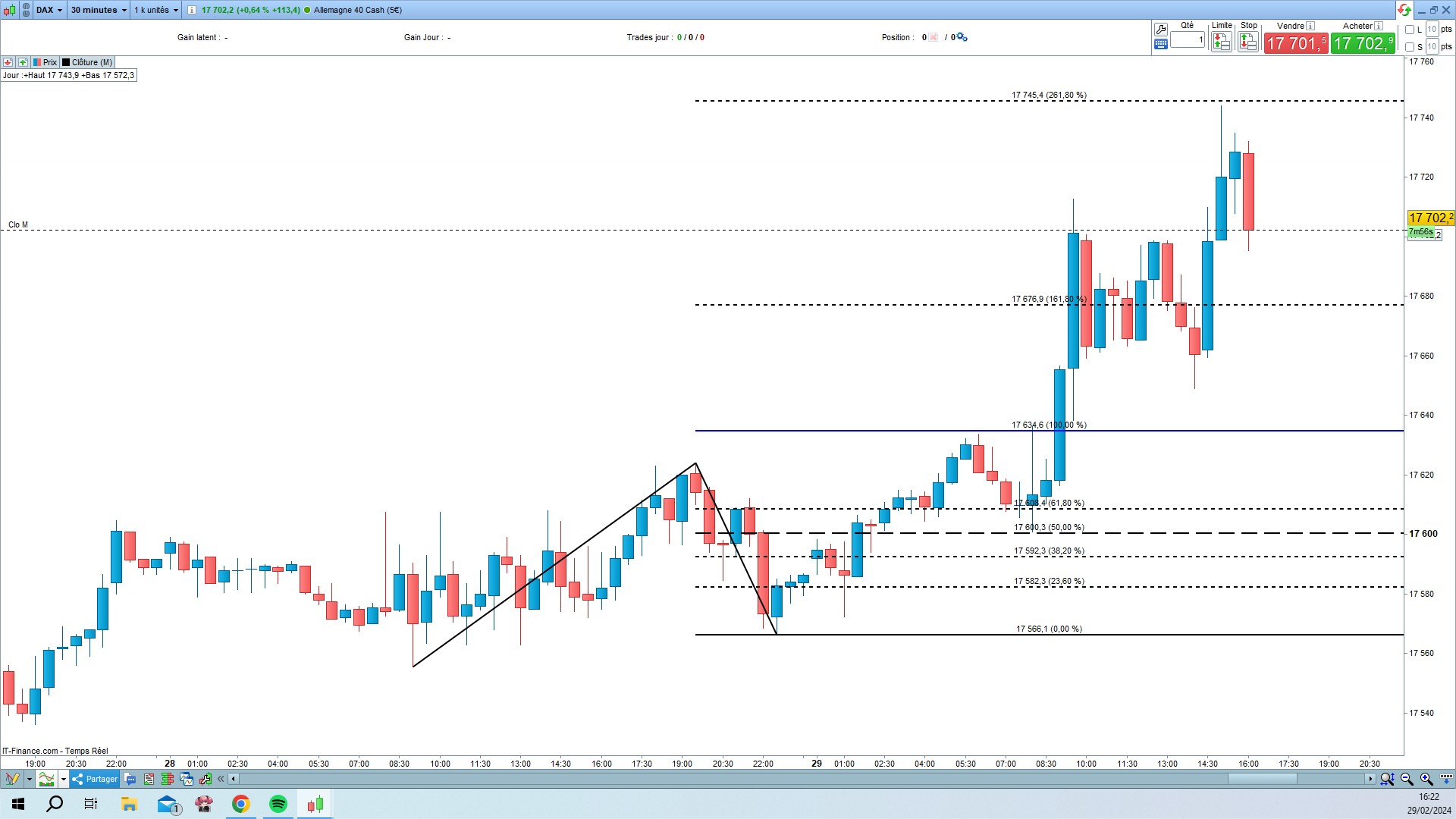Enable the L limit points checkbox
Screen dimensions: 1456x819
[x=1410, y=30]
